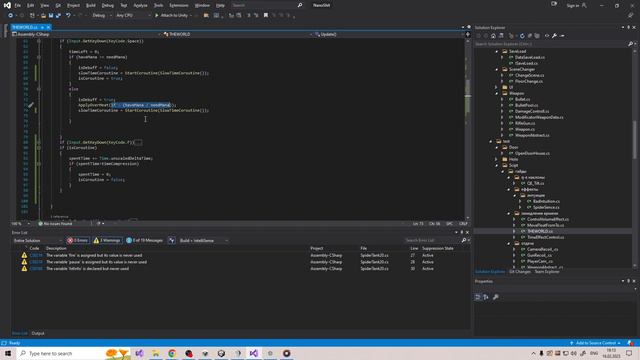Click the Sign in link
640x360 pixels.
tap(576, 5)
